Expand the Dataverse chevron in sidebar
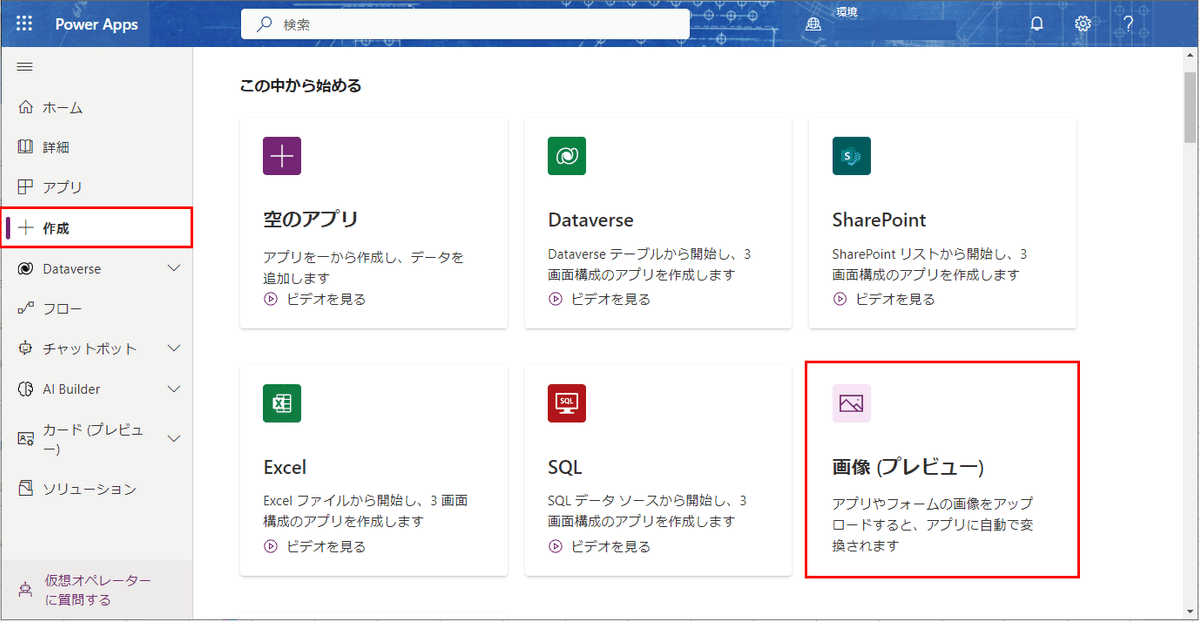The height and width of the screenshot is (622, 1200). click(x=174, y=269)
